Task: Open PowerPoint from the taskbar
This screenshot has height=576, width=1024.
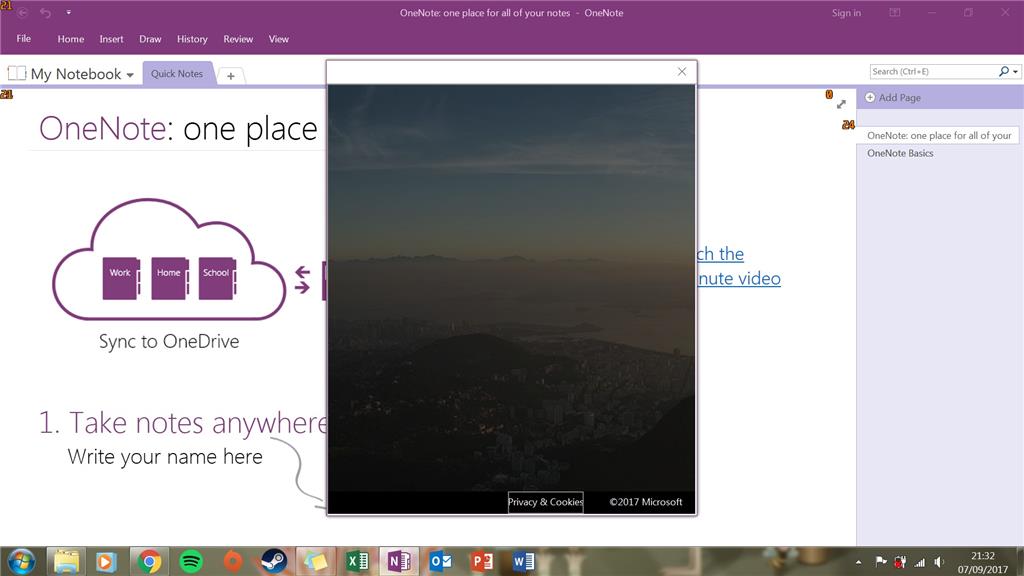Action: 482,561
